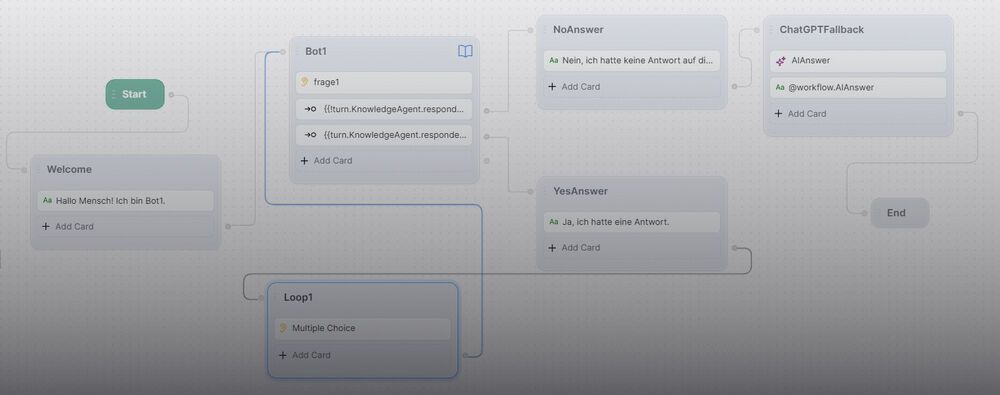This screenshot has height=395, width=1000.
Task: Click the Aa text icon on the Nein card
Action: point(554,61)
